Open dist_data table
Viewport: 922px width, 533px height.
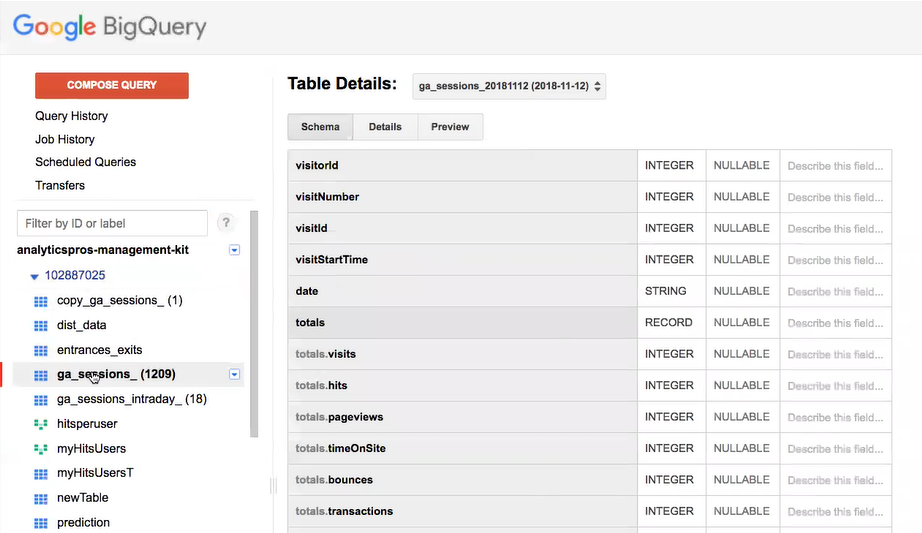click(82, 325)
